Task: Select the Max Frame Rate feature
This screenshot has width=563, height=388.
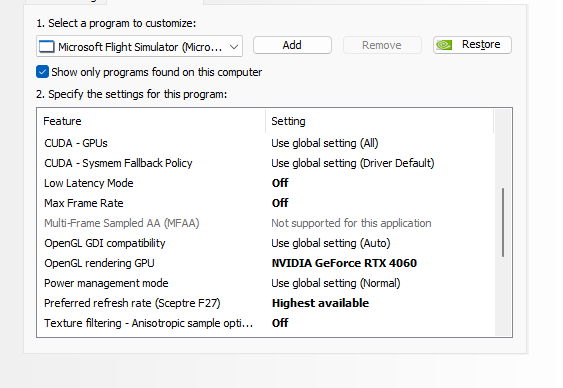Action: tap(84, 203)
